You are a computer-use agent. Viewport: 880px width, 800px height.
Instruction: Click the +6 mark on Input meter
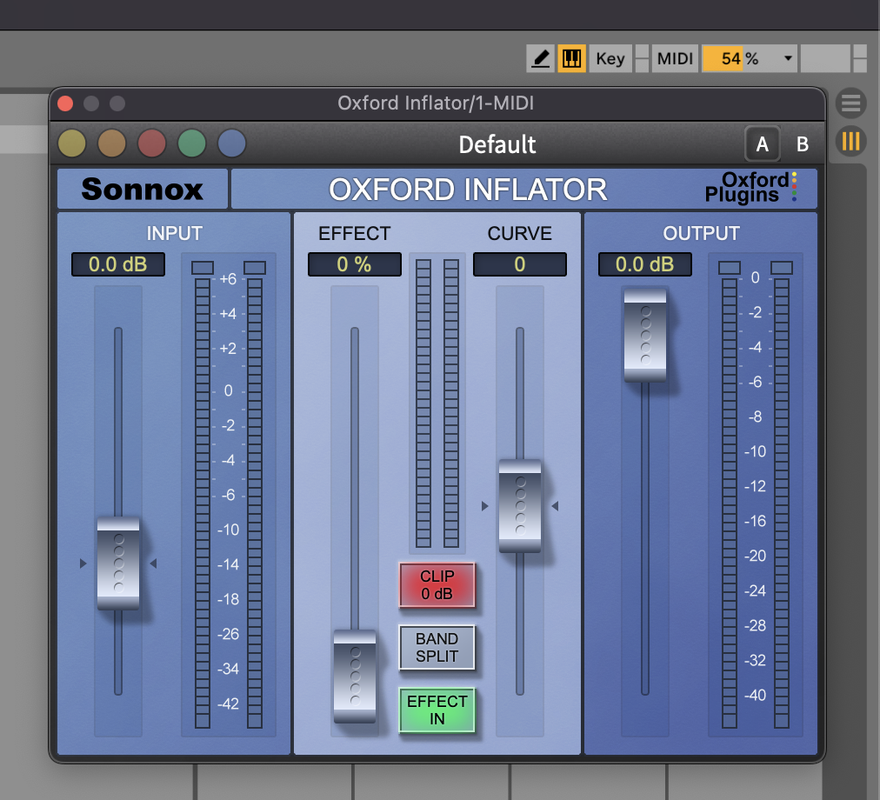[228, 279]
